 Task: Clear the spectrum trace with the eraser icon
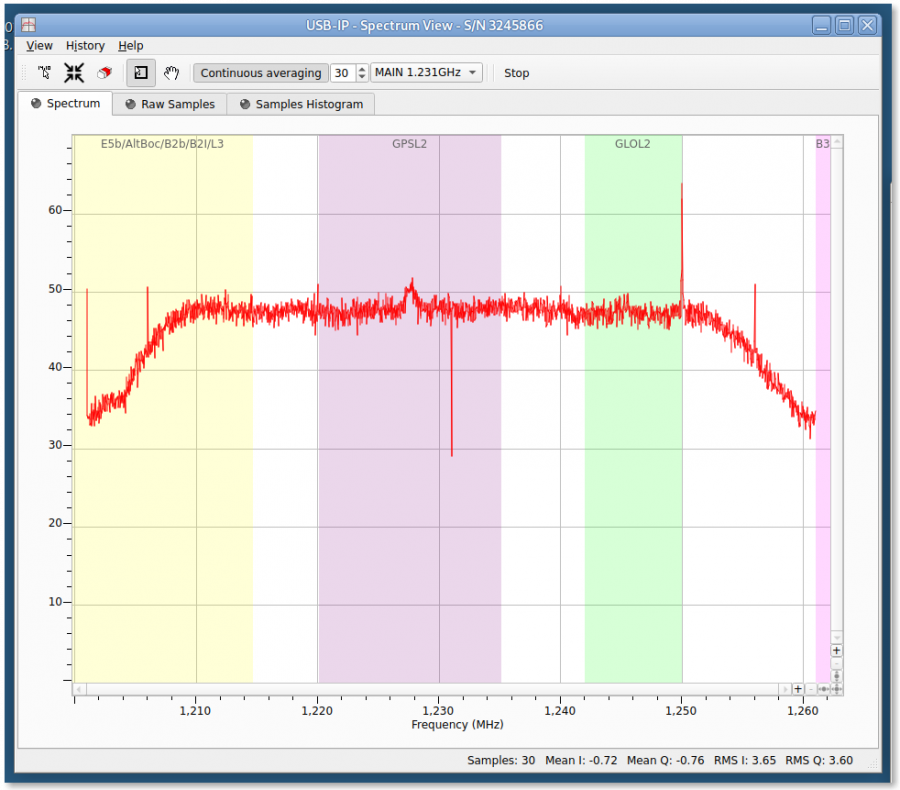click(x=104, y=73)
